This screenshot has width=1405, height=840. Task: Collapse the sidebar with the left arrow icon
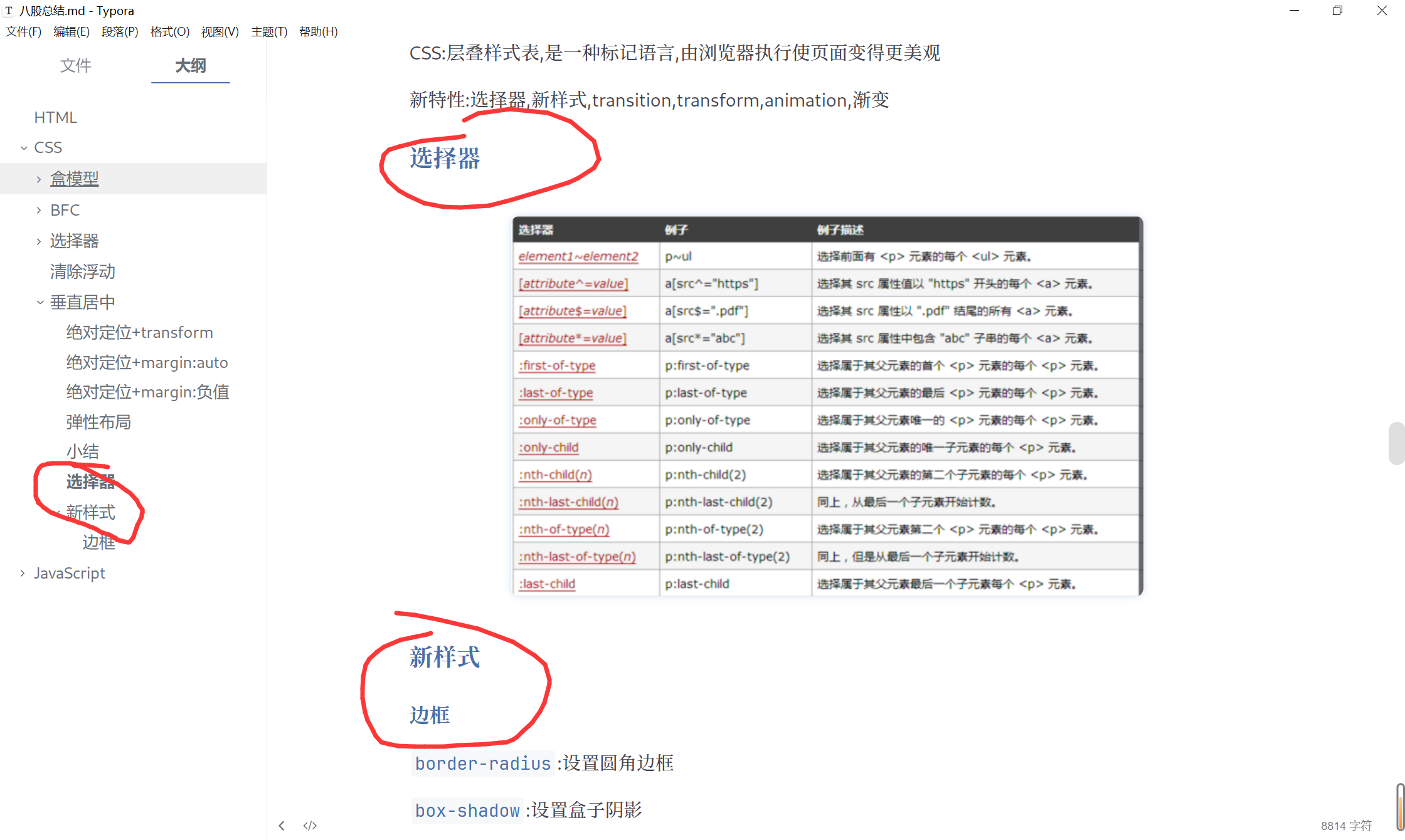[x=282, y=825]
